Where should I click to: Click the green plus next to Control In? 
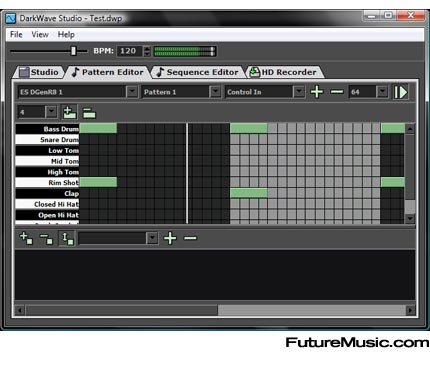[x=316, y=92]
